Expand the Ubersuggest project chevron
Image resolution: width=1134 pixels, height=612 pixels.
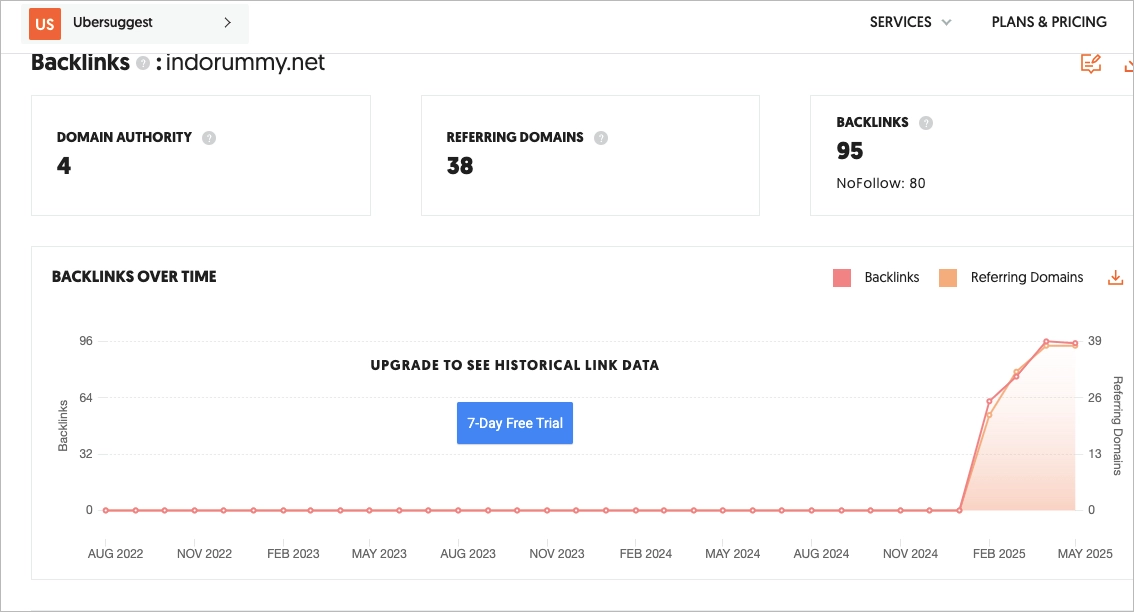coord(228,23)
